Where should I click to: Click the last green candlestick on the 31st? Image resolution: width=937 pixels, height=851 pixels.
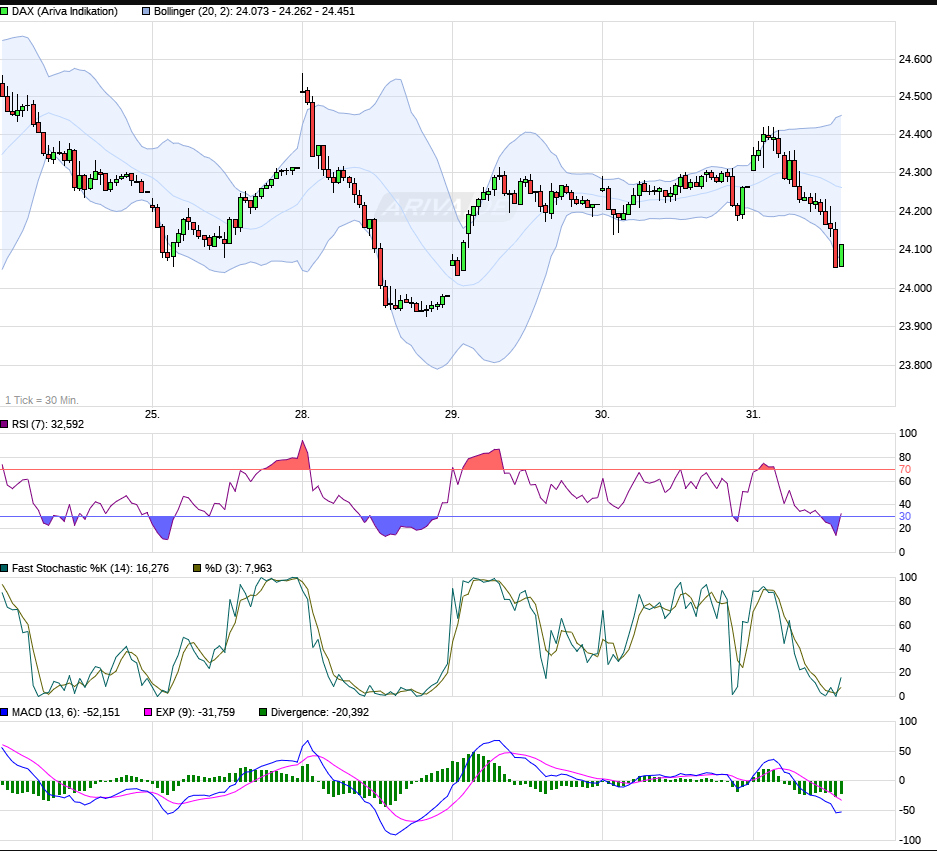coord(841,255)
